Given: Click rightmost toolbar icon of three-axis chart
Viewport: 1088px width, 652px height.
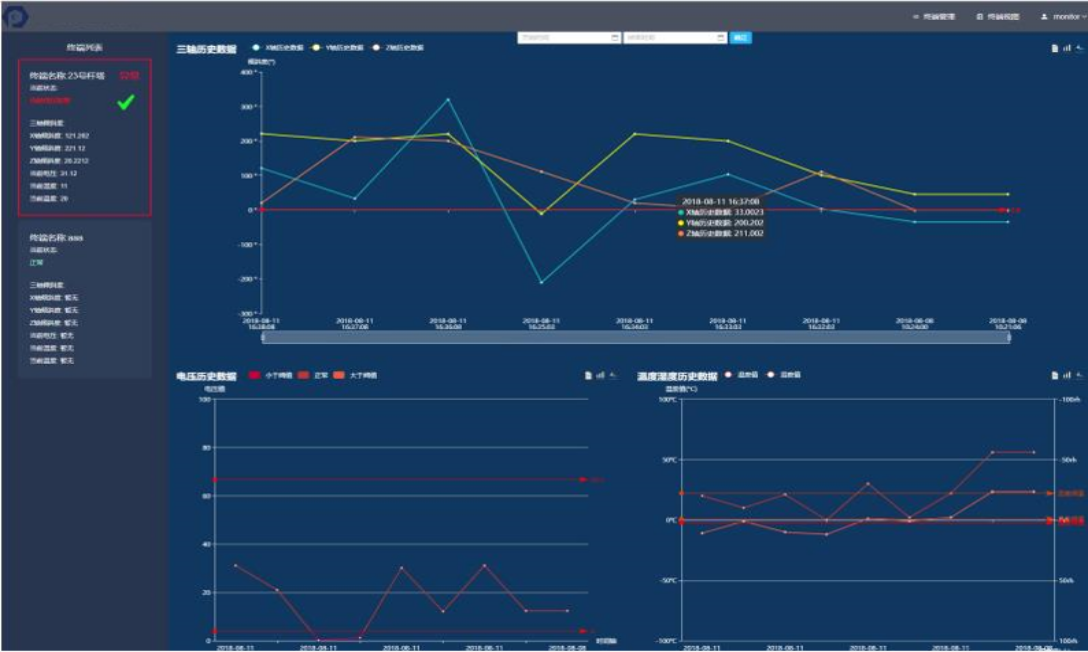Looking at the screenshot, I should (x=1078, y=48).
